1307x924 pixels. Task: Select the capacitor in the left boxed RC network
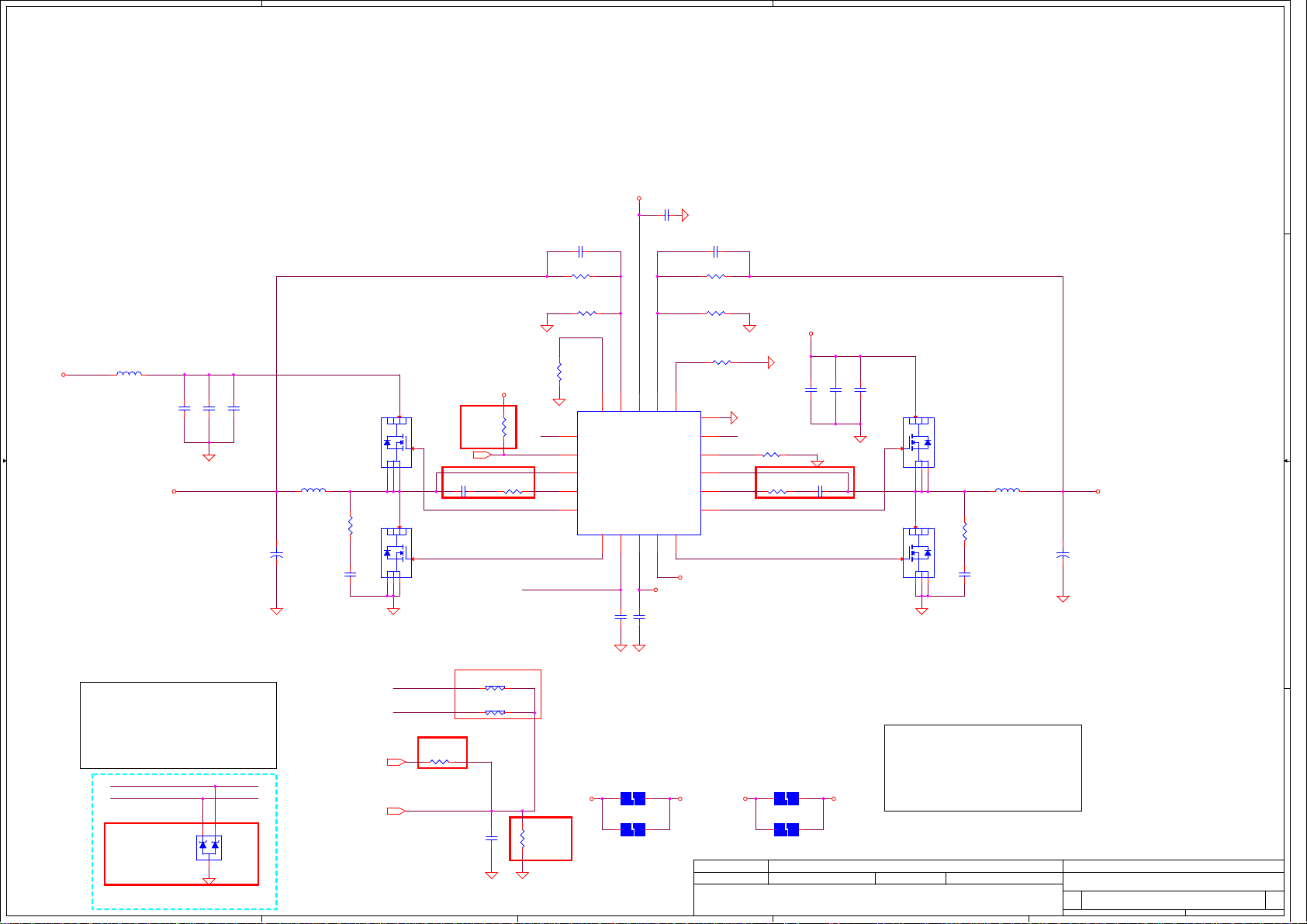(x=463, y=491)
